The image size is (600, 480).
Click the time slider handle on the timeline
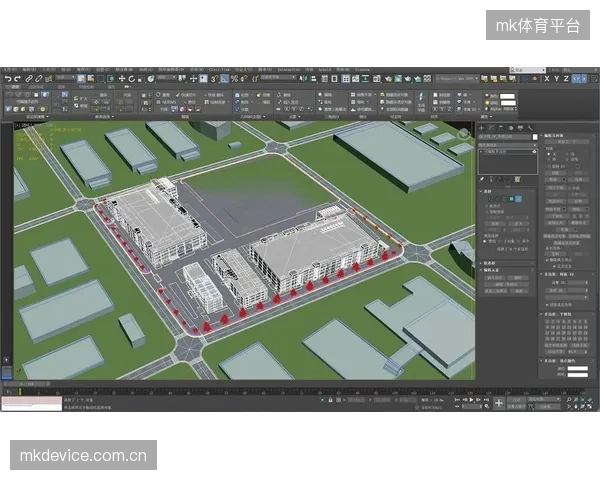click(x=27, y=384)
